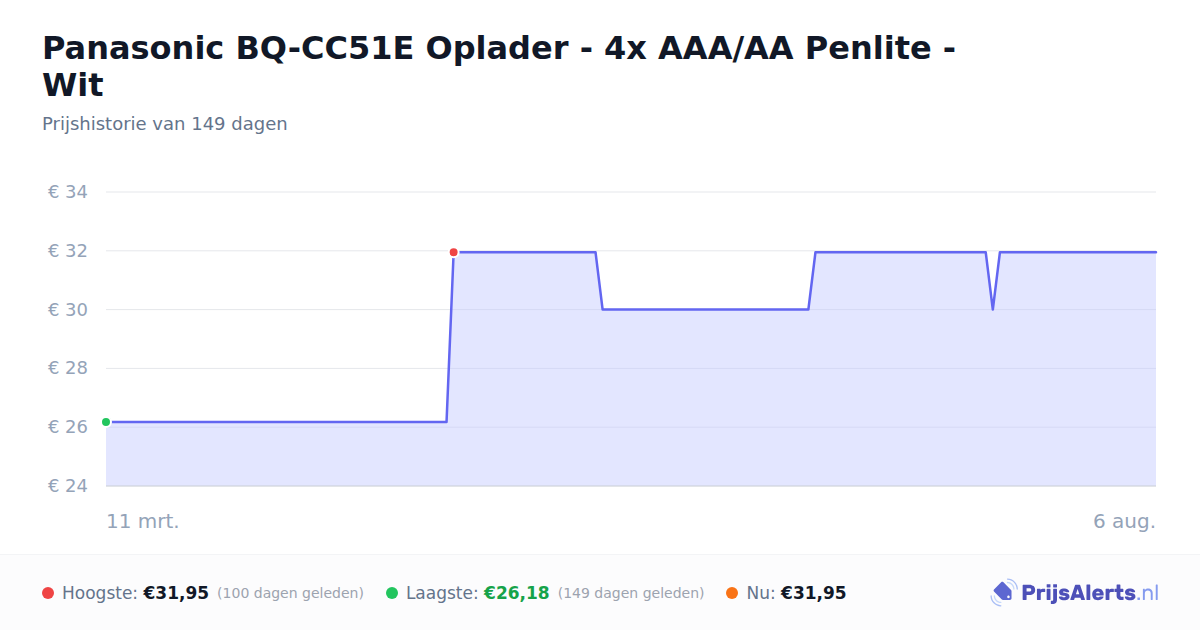Click the 100 dagen geleden note
Viewport: 1200px width, 630px height.
pos(290,593)
